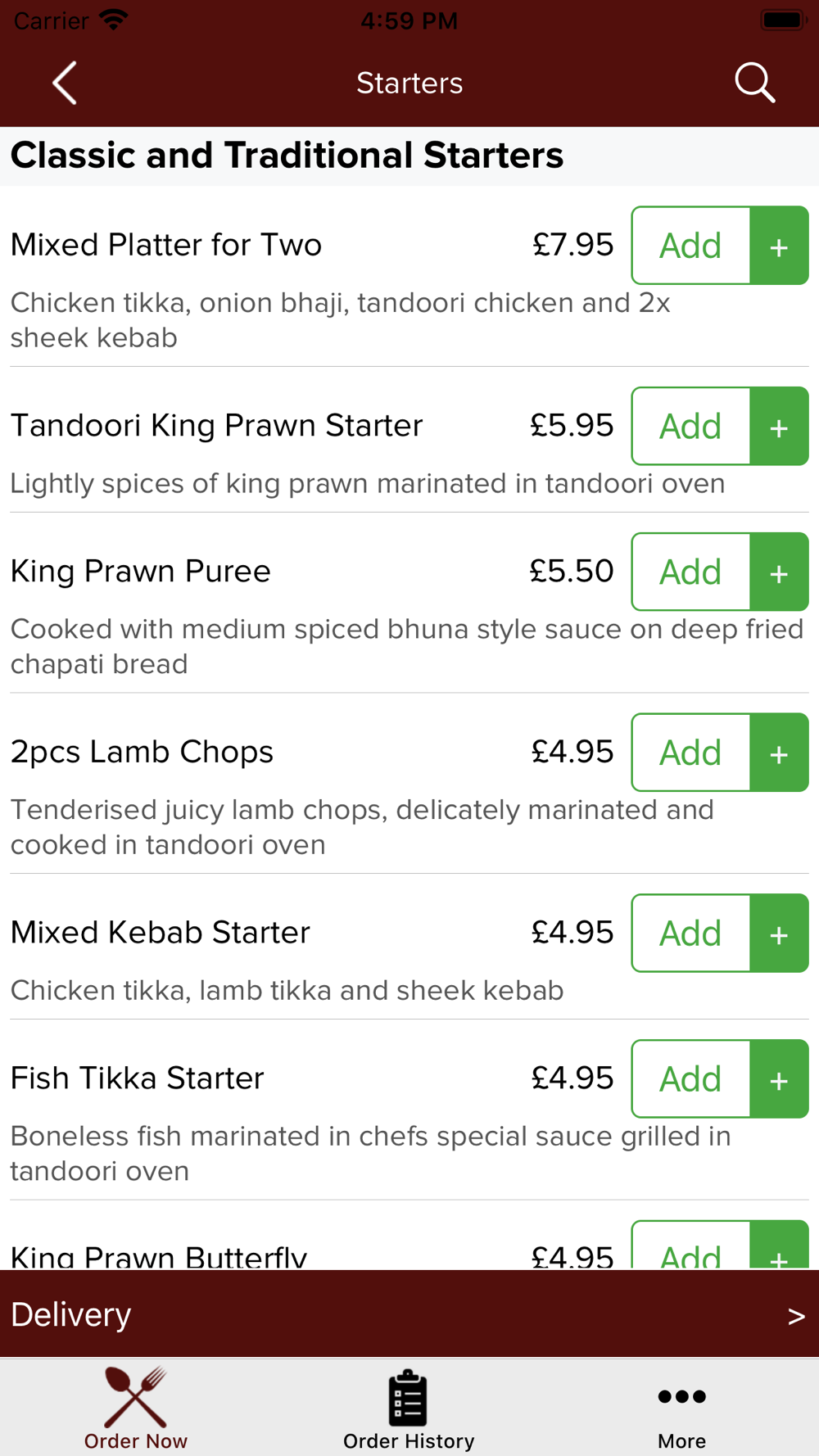Tap the plus icon for Mixed Platter for Two
This screenshot has height=1456, width=819.
pos(779,246)
